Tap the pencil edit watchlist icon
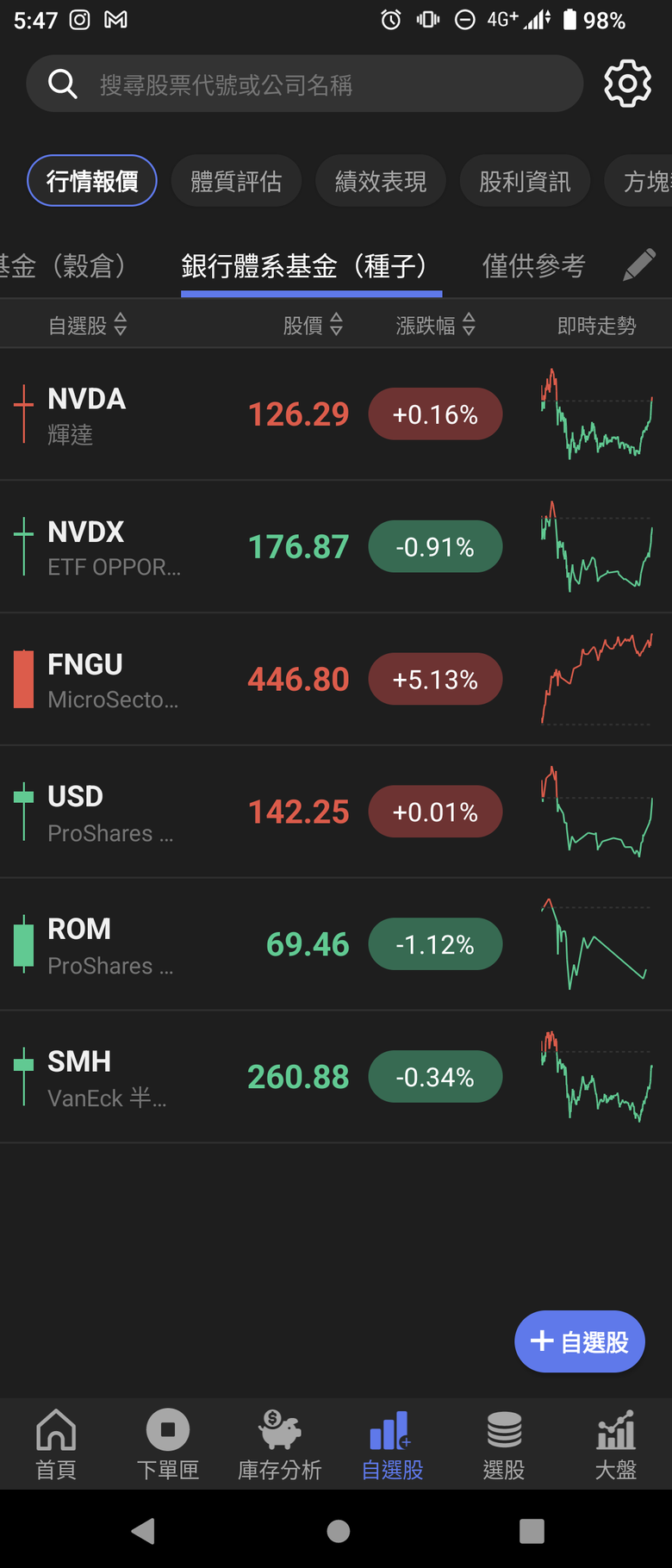The image size is (672, 1568). click(x=639, y=265)
